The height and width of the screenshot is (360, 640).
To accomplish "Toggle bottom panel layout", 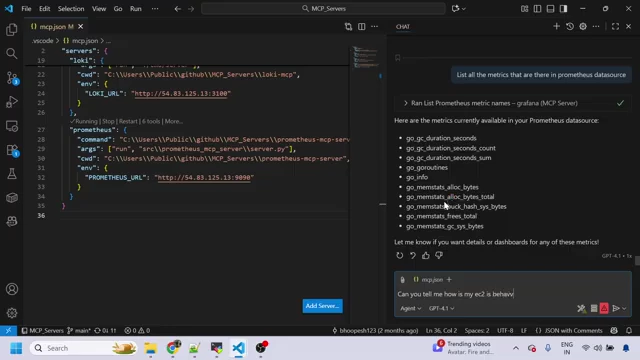I will (550, 9).
